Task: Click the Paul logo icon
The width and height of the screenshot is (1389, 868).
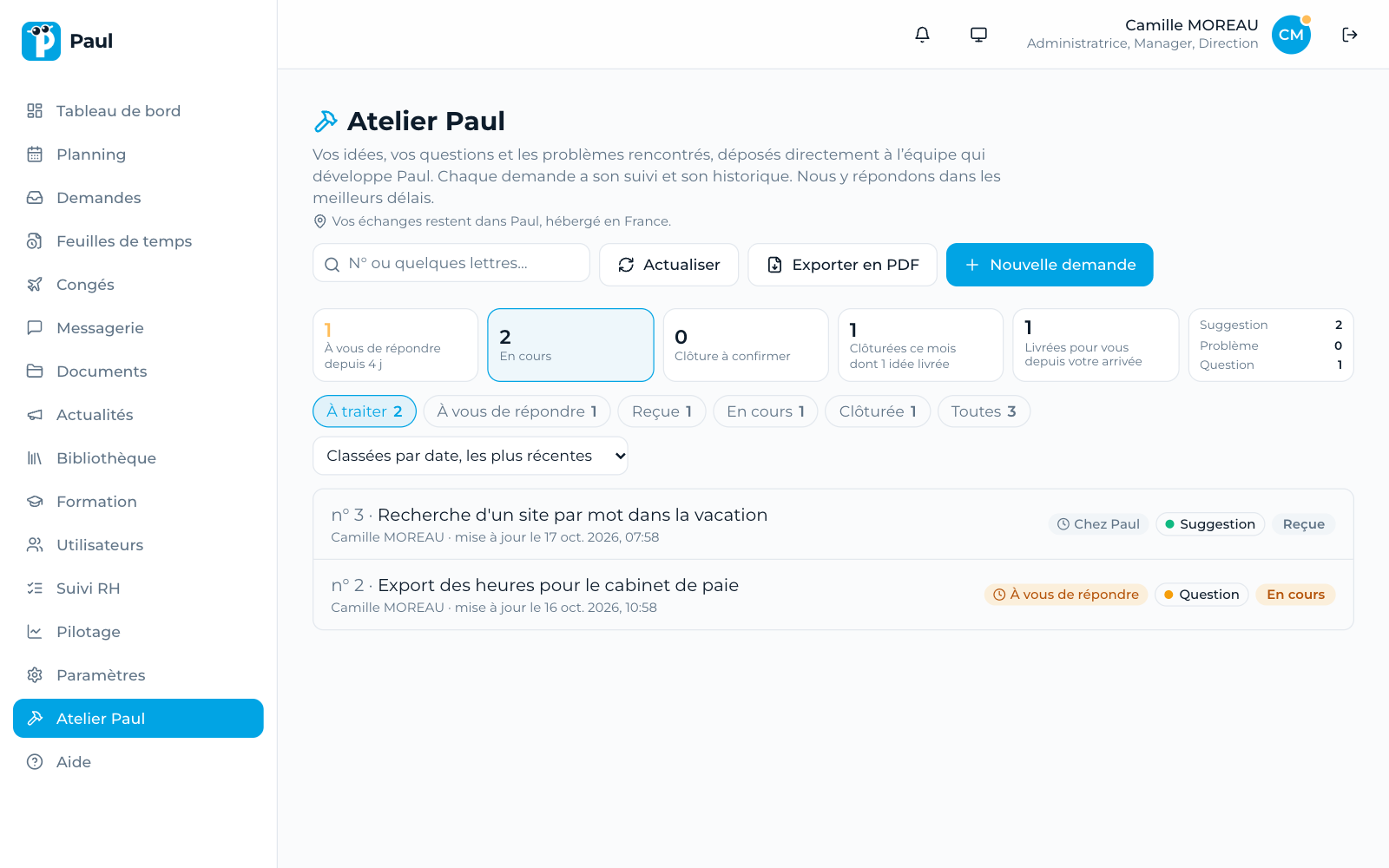Action: click(x=41, y=41)
